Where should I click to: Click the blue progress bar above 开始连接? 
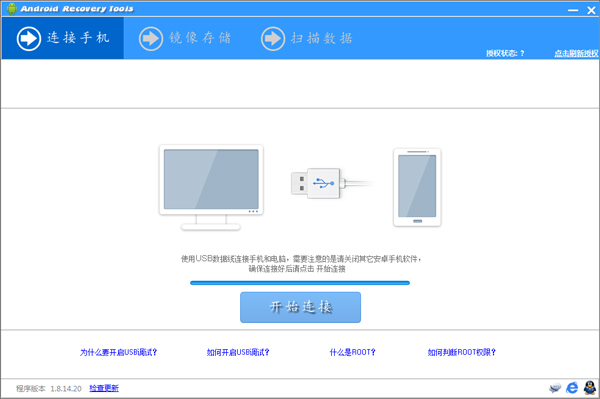(300, 283)
